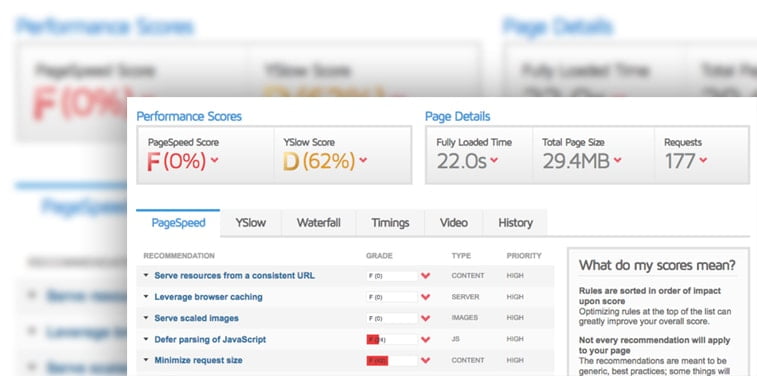Screen dimensions: 757x376
Task: Click CONTENT type in consistent URL row
Action: (468, 276)
